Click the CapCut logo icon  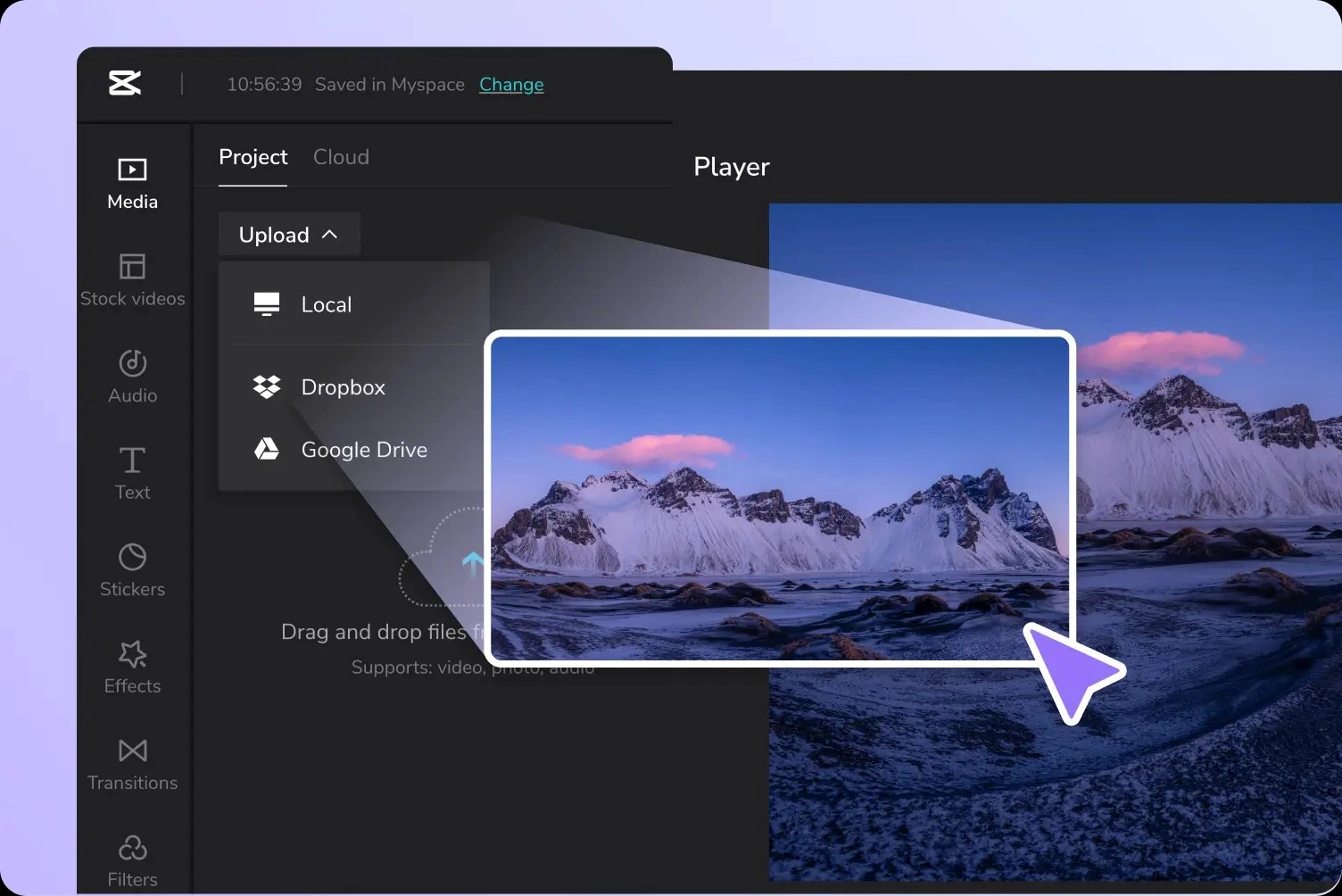[x=125, y=83]
